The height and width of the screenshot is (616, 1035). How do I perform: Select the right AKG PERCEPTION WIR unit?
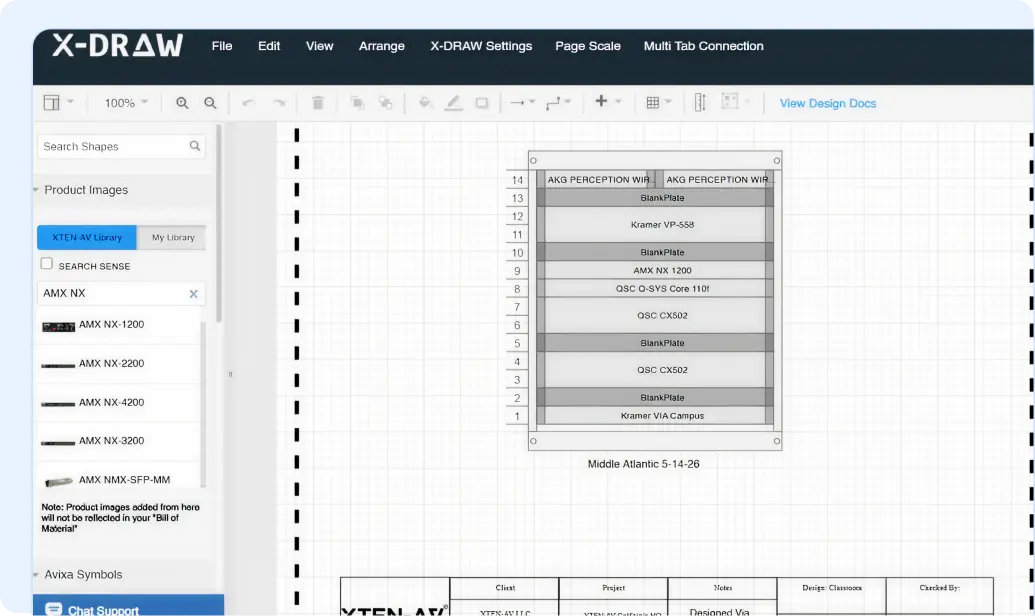click(716, 179)
